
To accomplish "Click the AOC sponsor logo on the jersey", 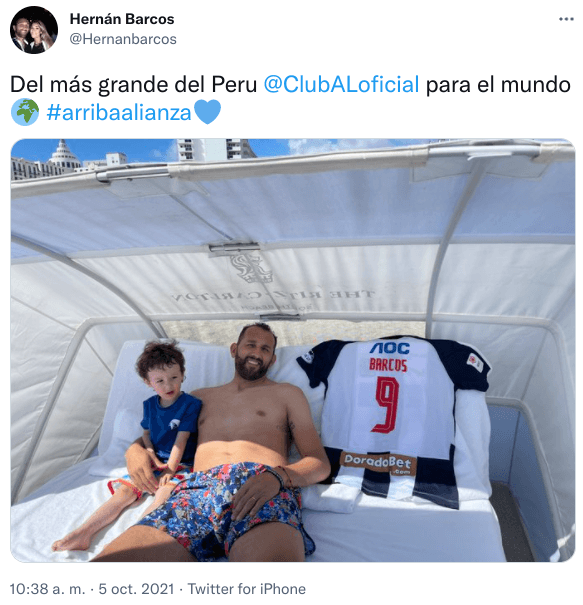I will point(390,348).
